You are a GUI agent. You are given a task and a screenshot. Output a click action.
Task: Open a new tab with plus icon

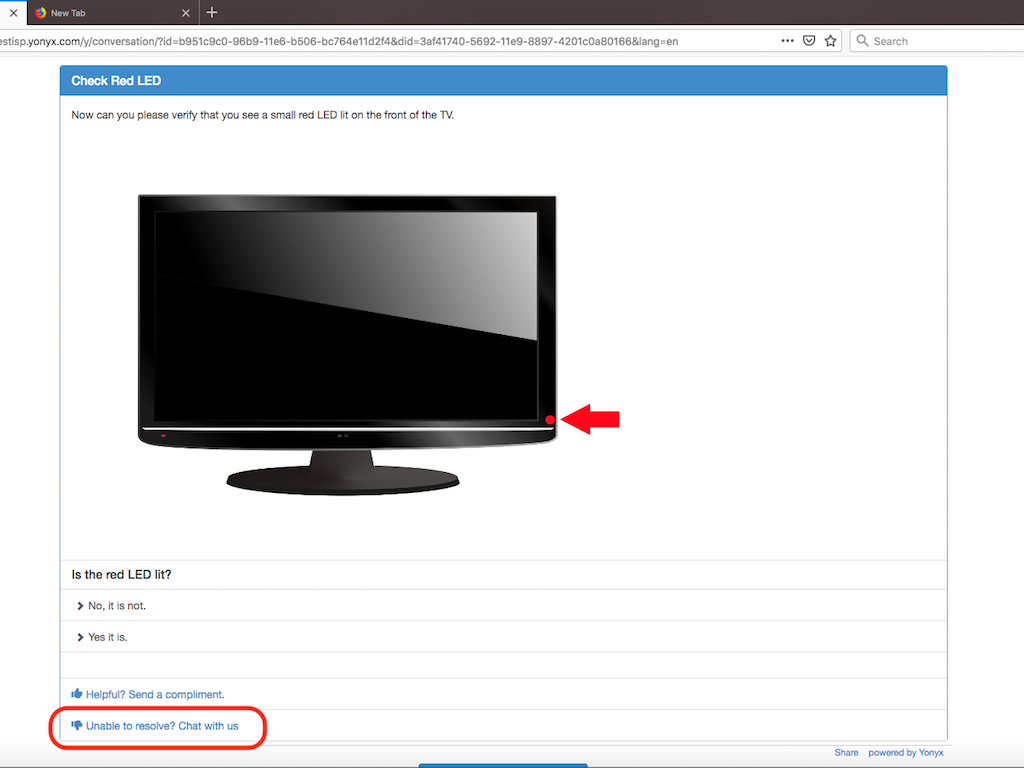click(x=212, y=12)
